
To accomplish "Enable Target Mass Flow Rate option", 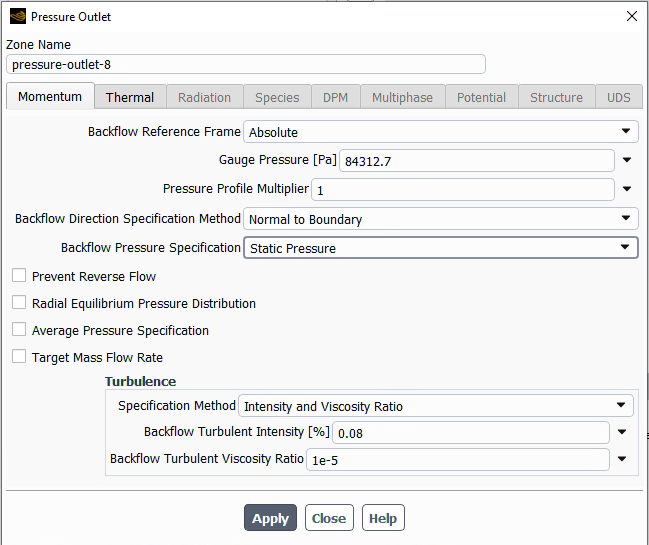I will (19, 357).
